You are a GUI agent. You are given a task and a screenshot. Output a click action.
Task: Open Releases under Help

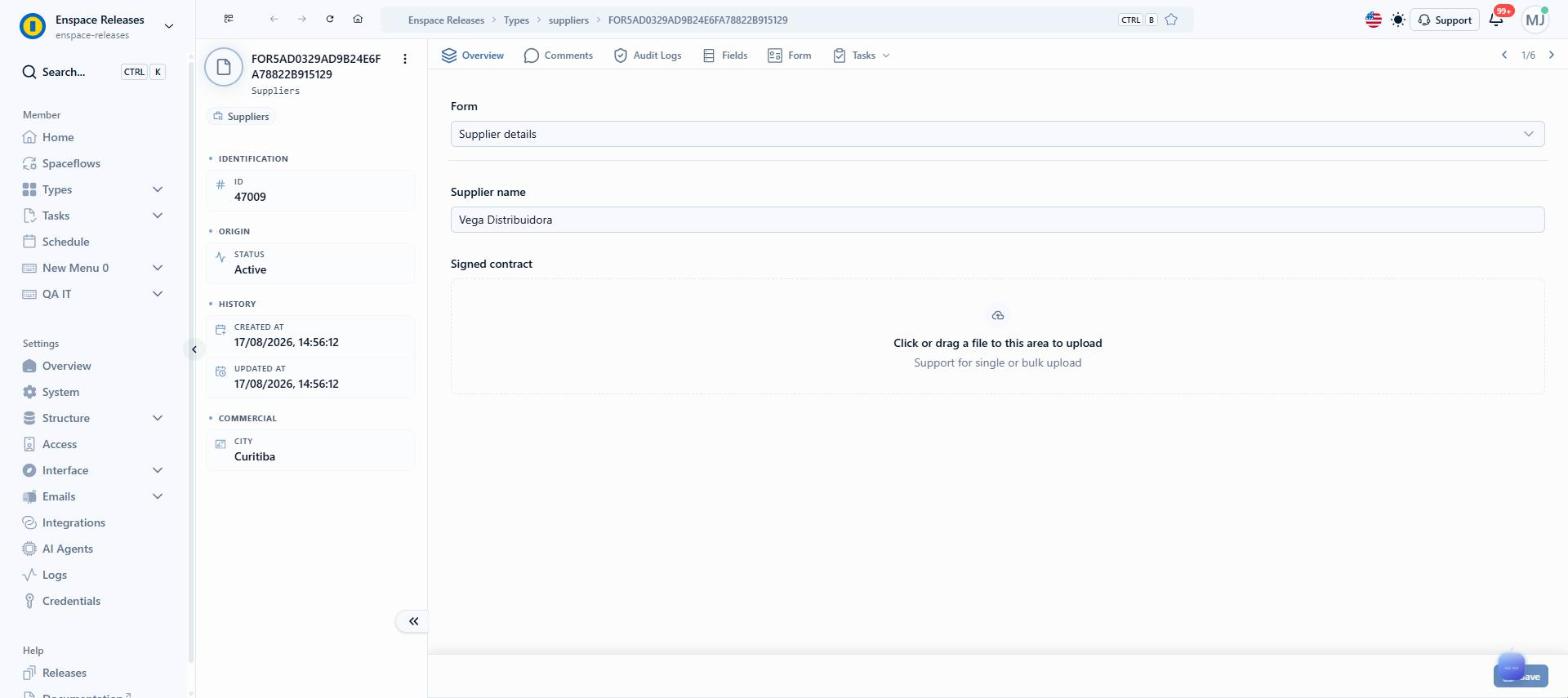pyautogui.click(x=64, y=673)
